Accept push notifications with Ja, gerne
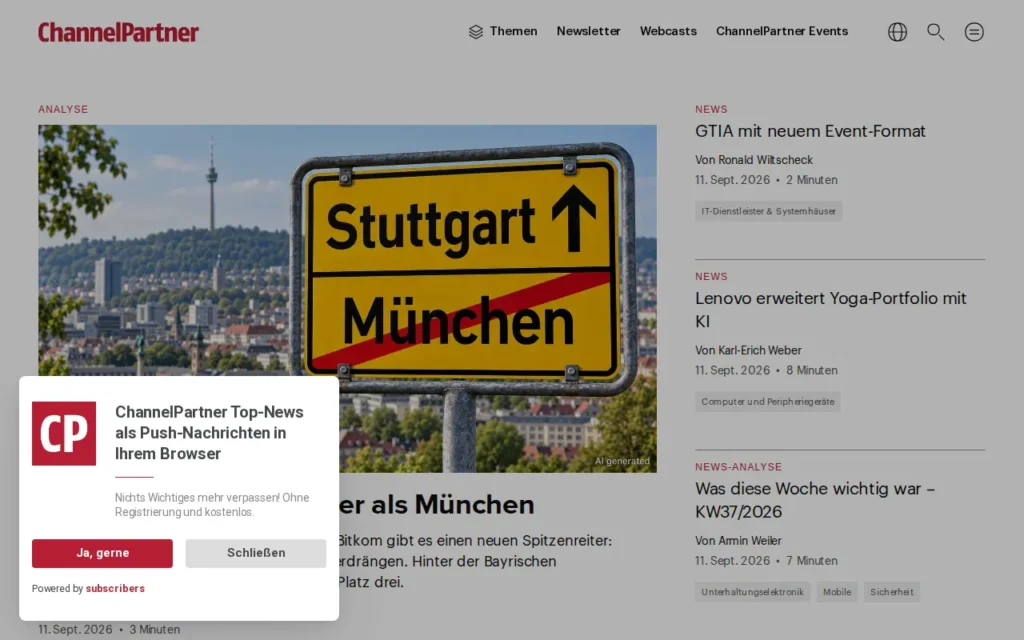 [x=103, y=553]
